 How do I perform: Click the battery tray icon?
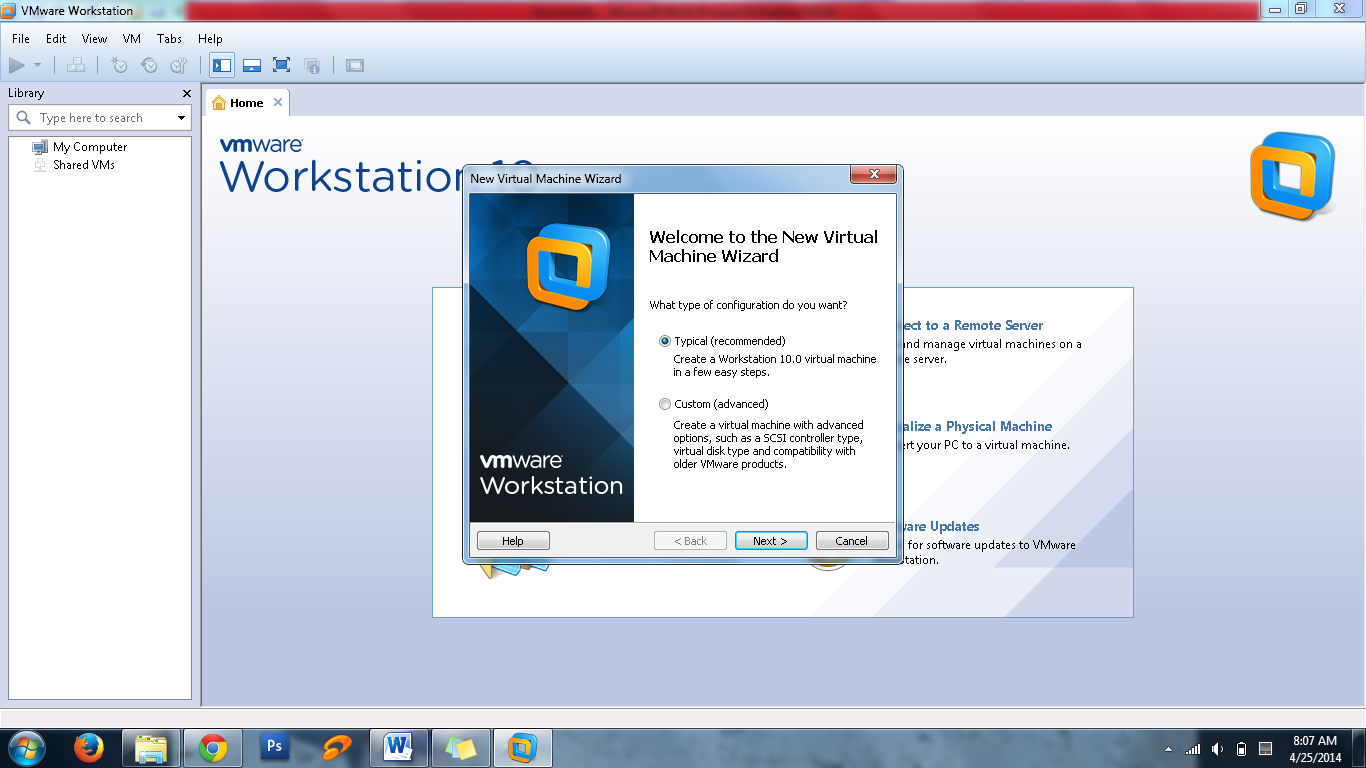click(1242, 749)
